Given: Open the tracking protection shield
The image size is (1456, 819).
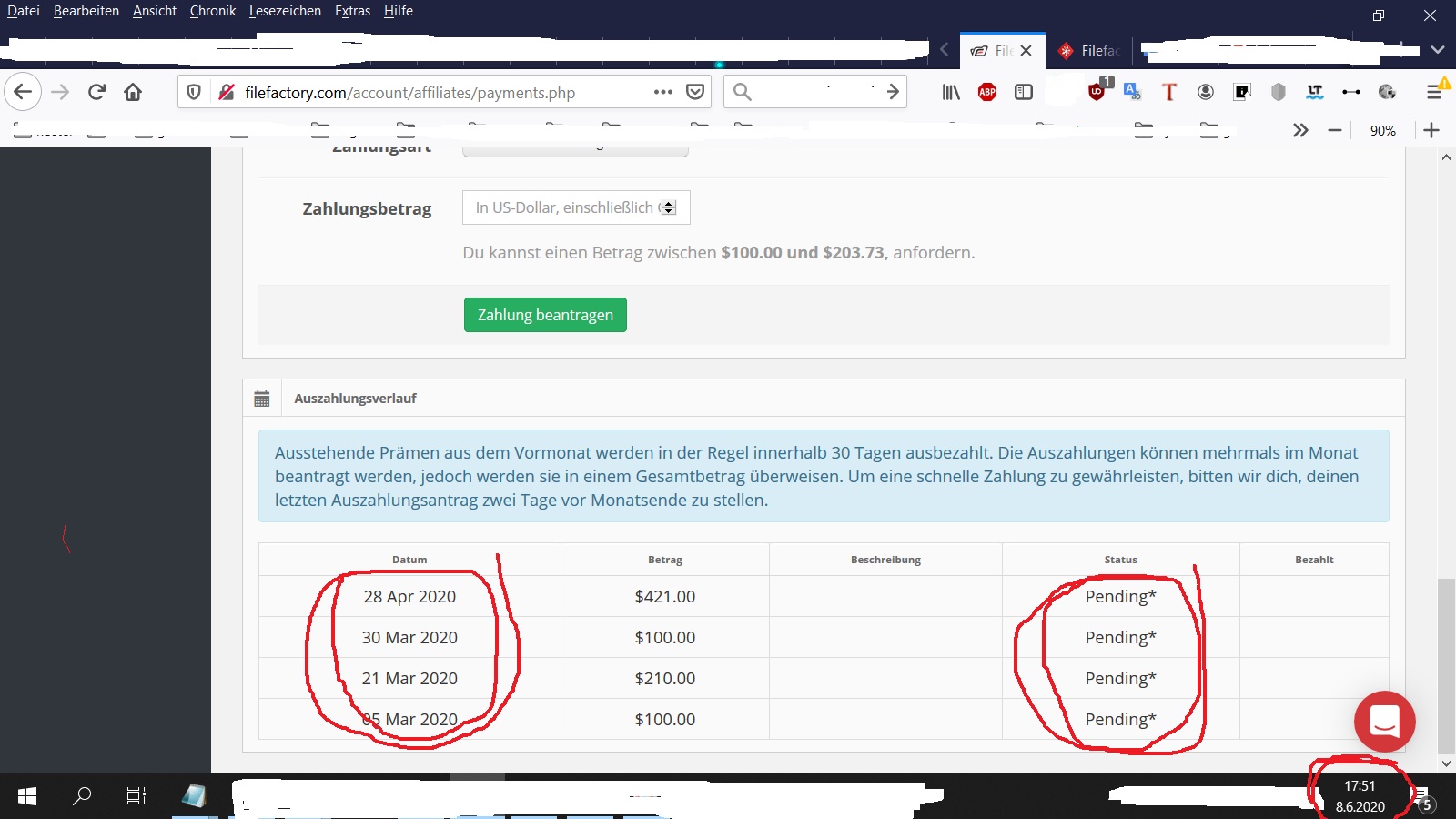Looking at the screenshot, I should (194, 92).
